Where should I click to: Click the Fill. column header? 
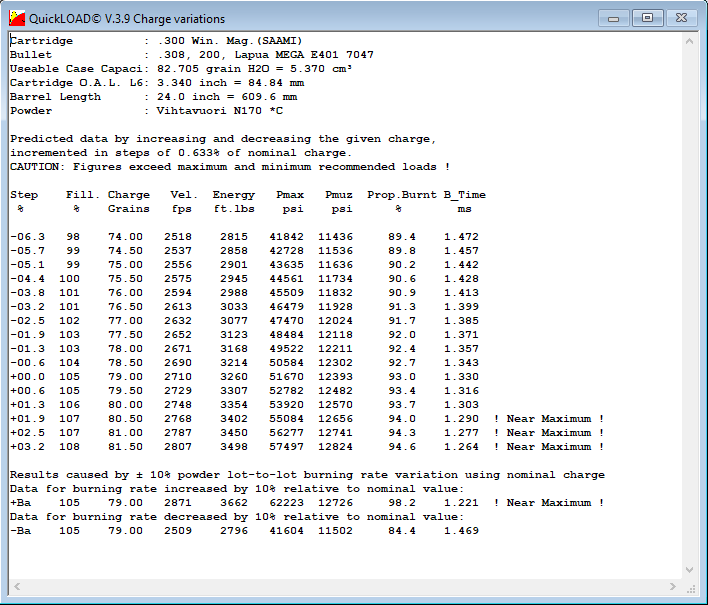pos(83,195)
